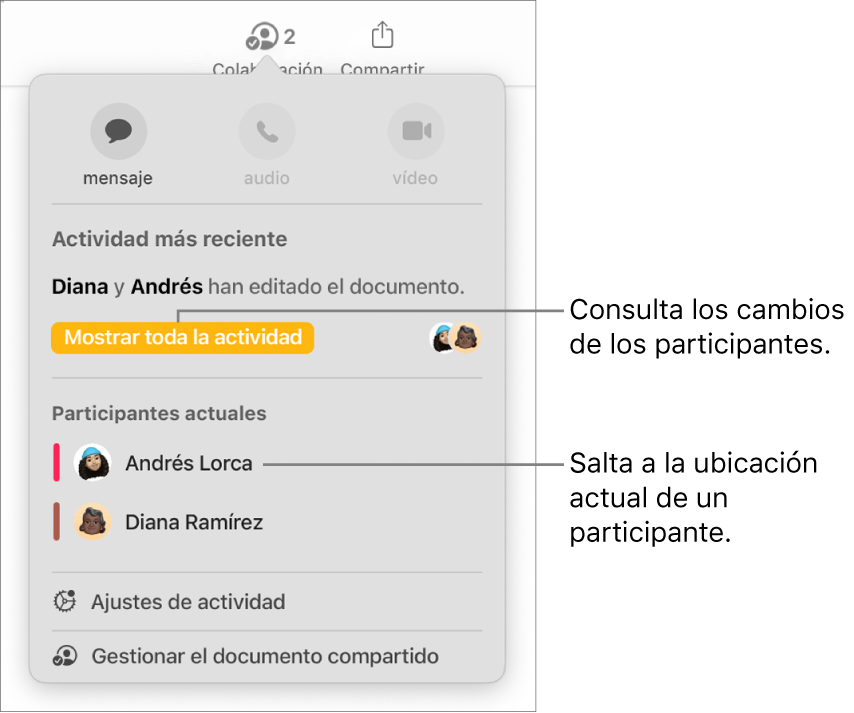The image size is (854, 713).
Task: Start an audio call
Action: coord(267,131)
